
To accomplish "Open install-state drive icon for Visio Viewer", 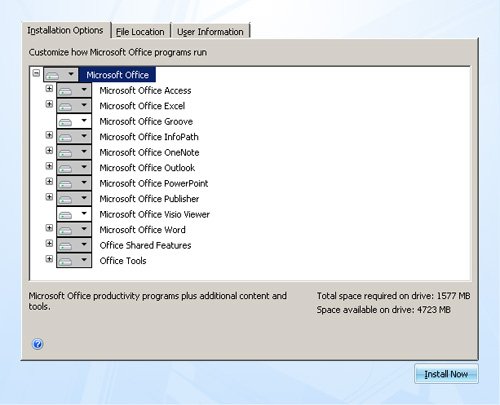I will coord(65,215).
